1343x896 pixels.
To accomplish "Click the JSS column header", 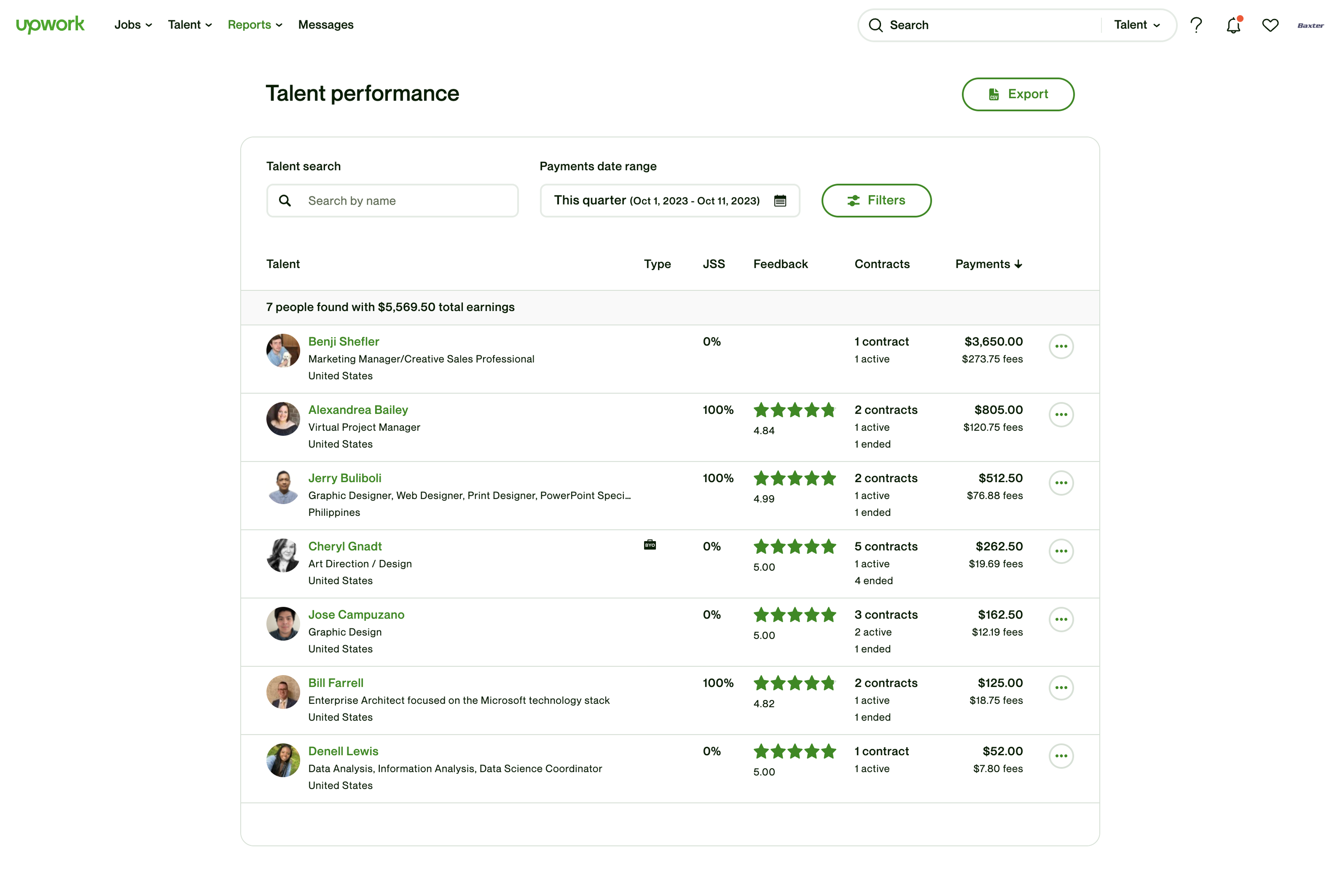I will (x=714, y=264).
